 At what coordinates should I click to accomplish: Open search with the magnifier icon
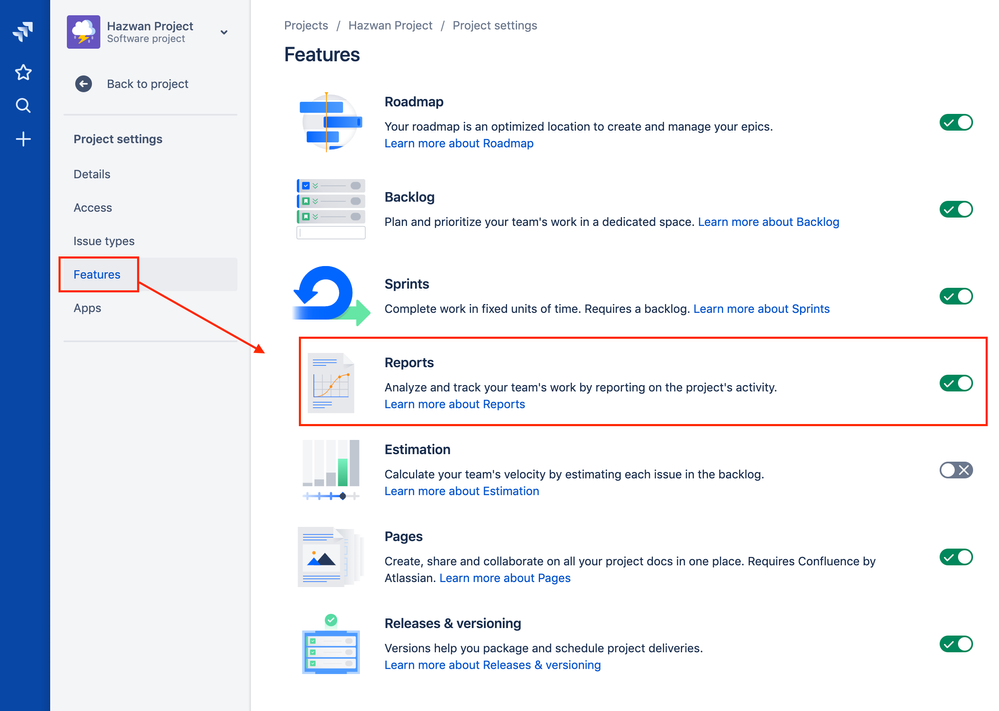point(23,106)
